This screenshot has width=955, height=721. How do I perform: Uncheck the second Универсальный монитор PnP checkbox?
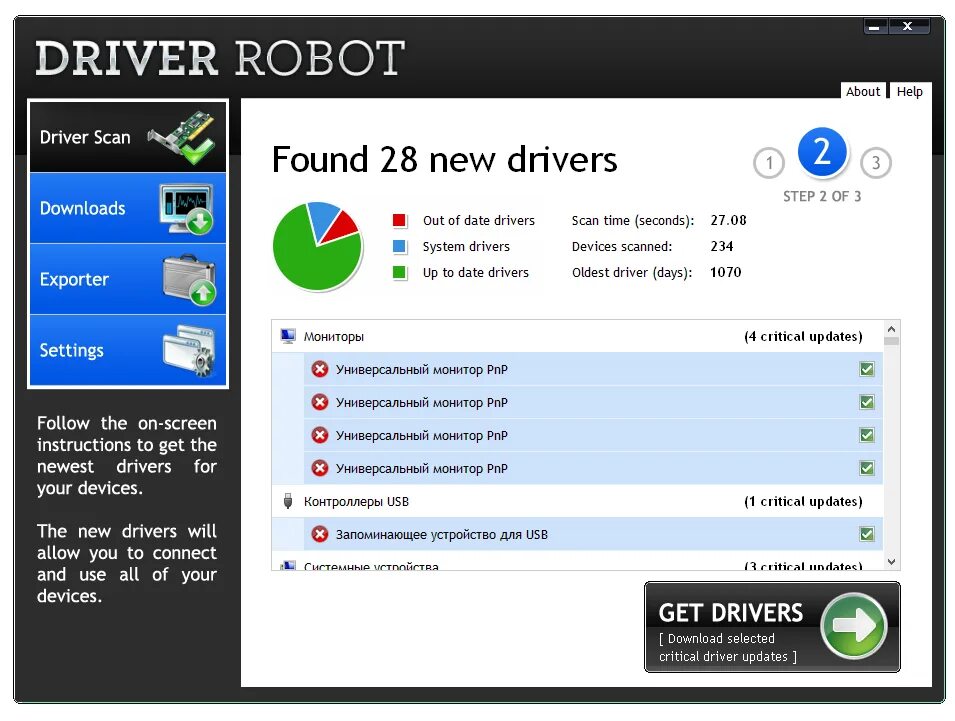tap(867, 402)
